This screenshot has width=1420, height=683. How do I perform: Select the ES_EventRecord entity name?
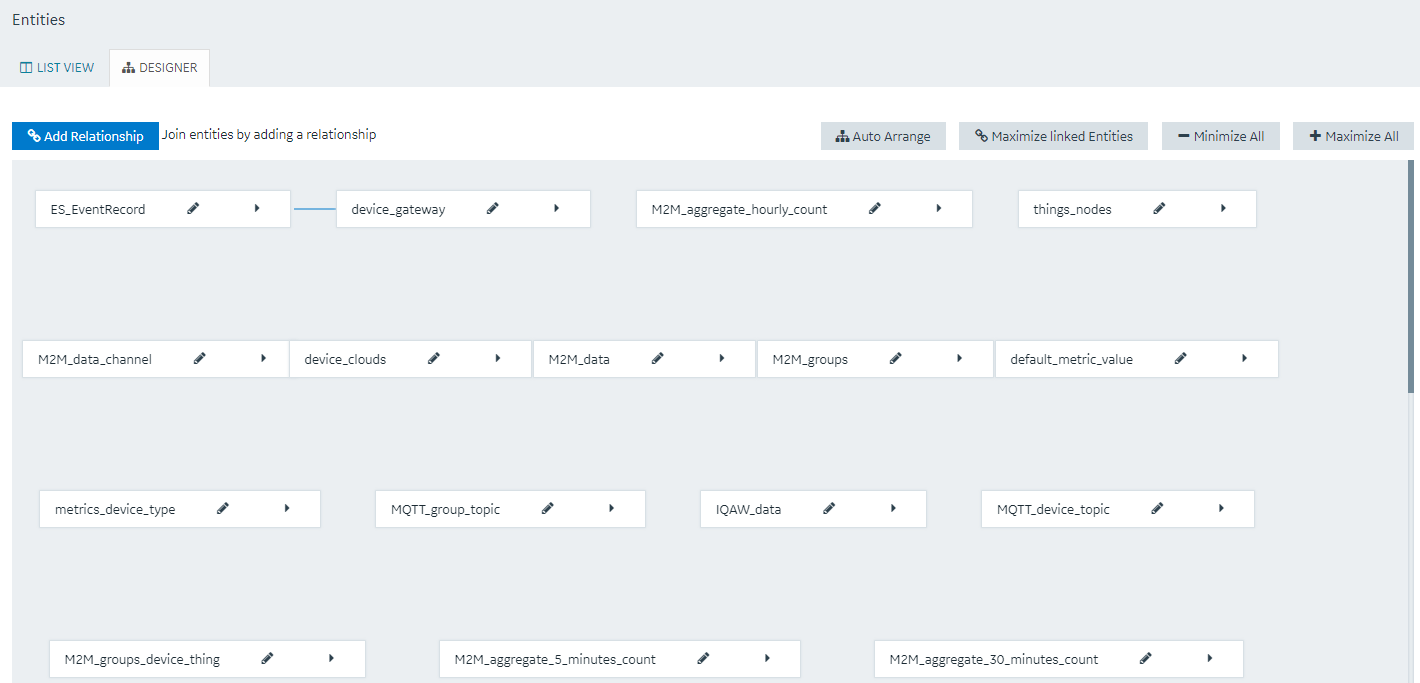(98, 210)
